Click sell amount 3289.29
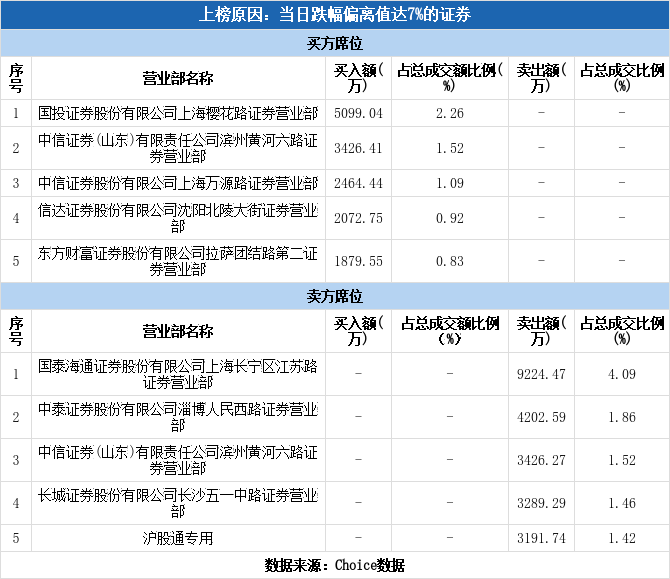Screen dimensions: 670x579 tap(541, 503)
